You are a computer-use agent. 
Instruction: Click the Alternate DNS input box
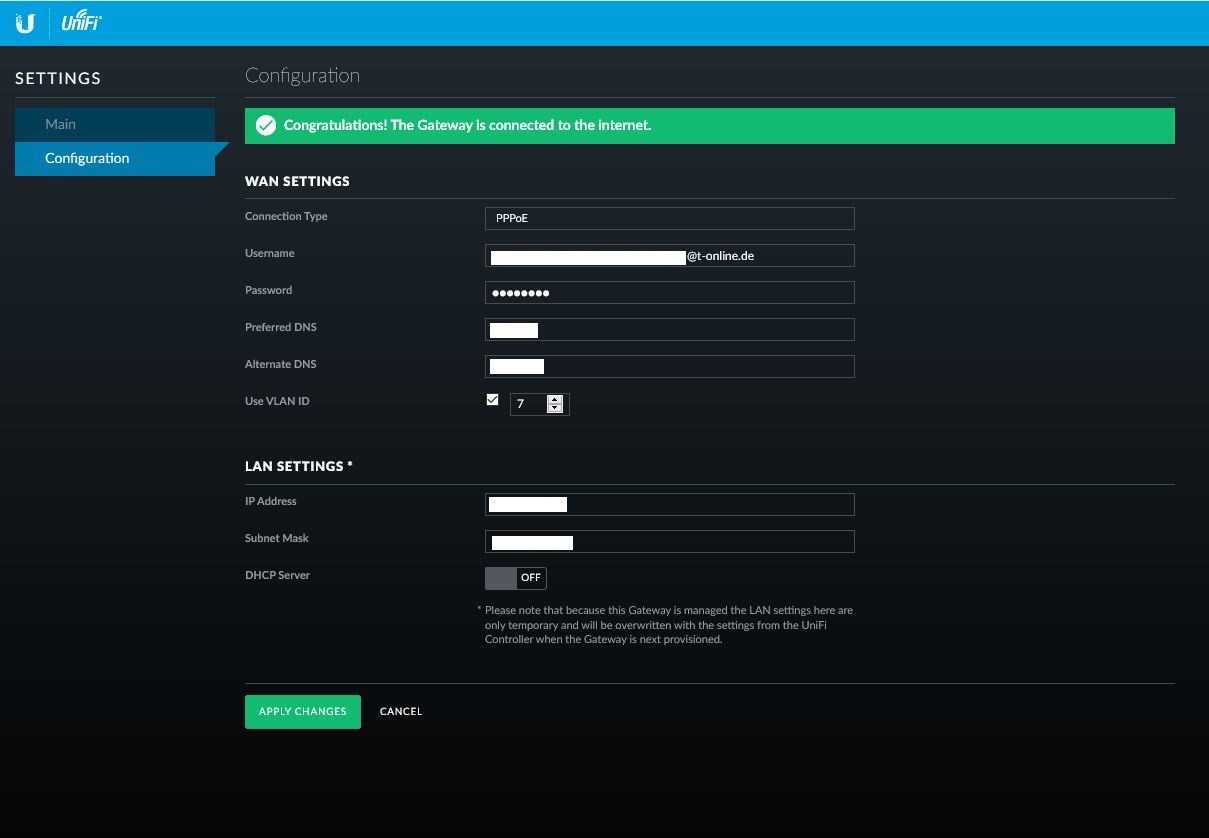tap(669, 366)
